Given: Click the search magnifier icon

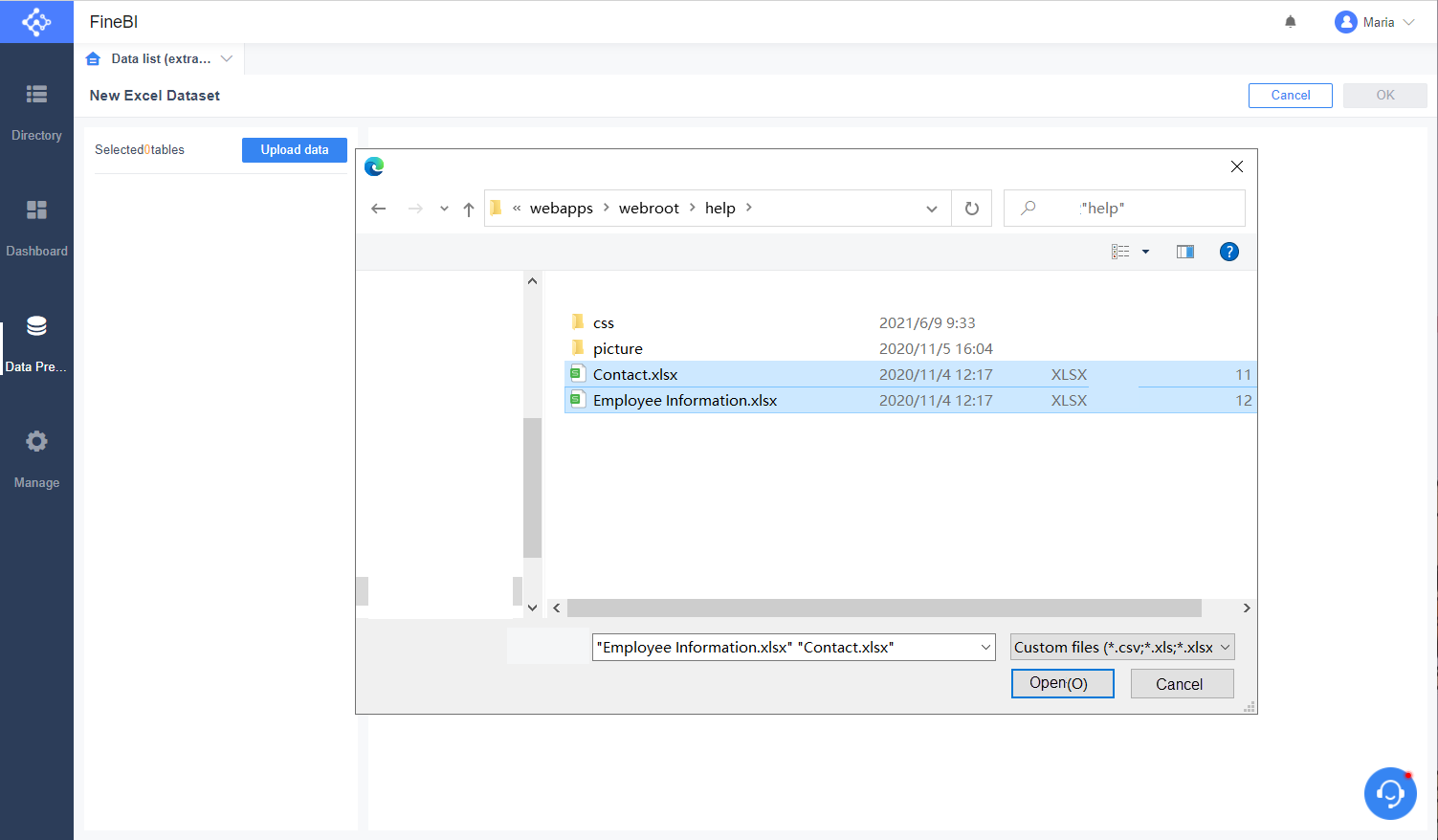Looking at the screenshot, I should coord(1028,208).
